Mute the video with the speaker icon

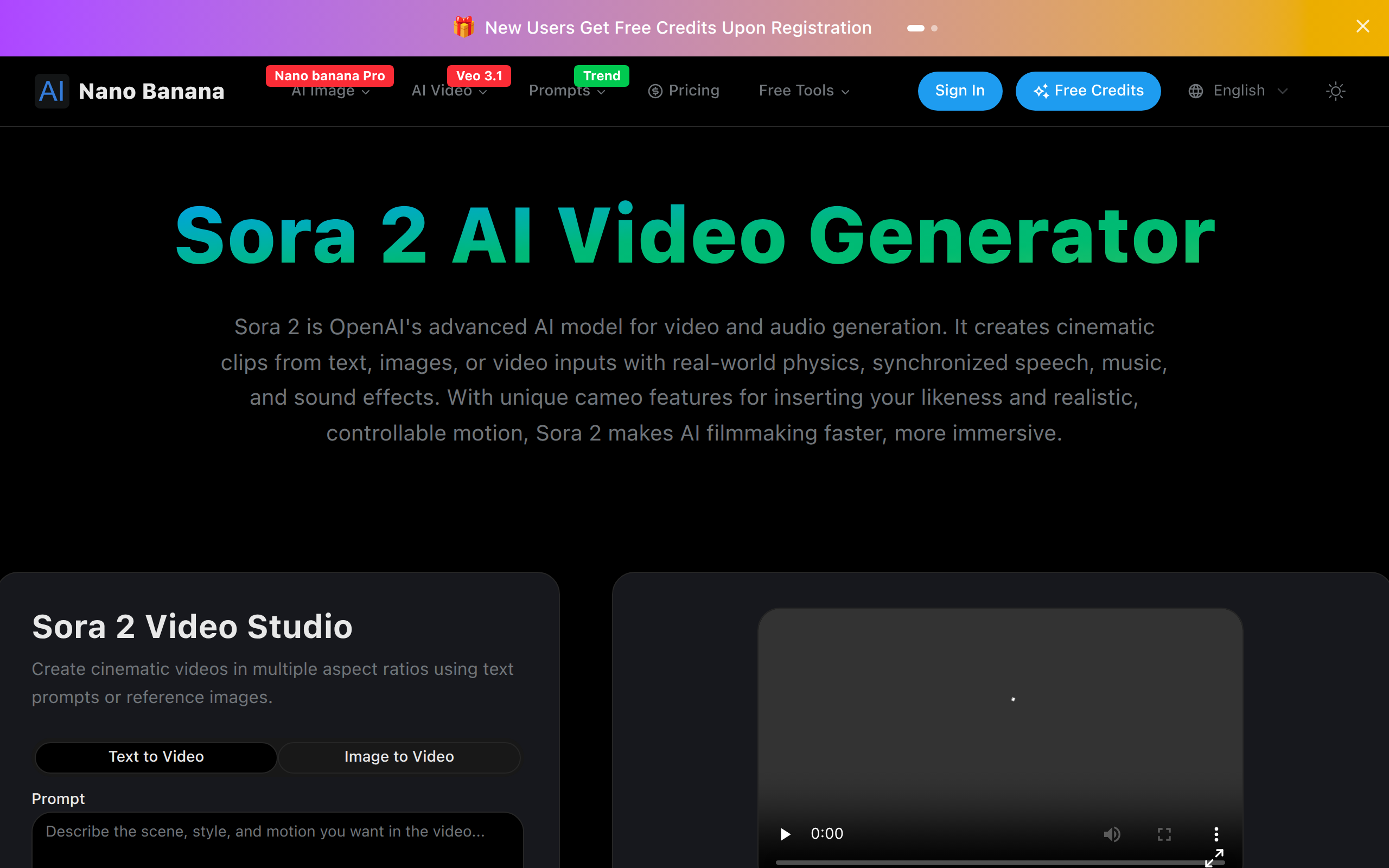click(1112, 834)
